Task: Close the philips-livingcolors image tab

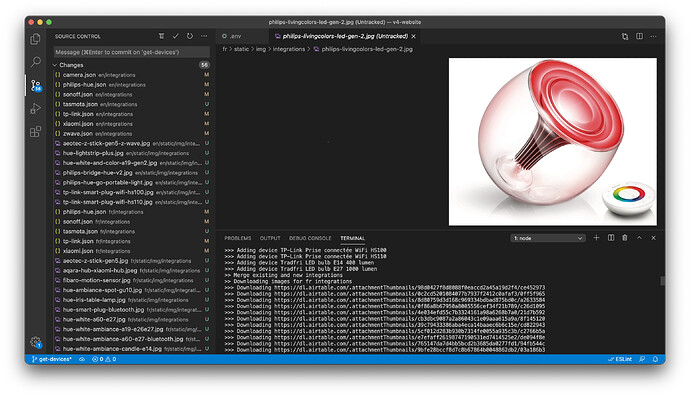Action: tap(414, 37)
